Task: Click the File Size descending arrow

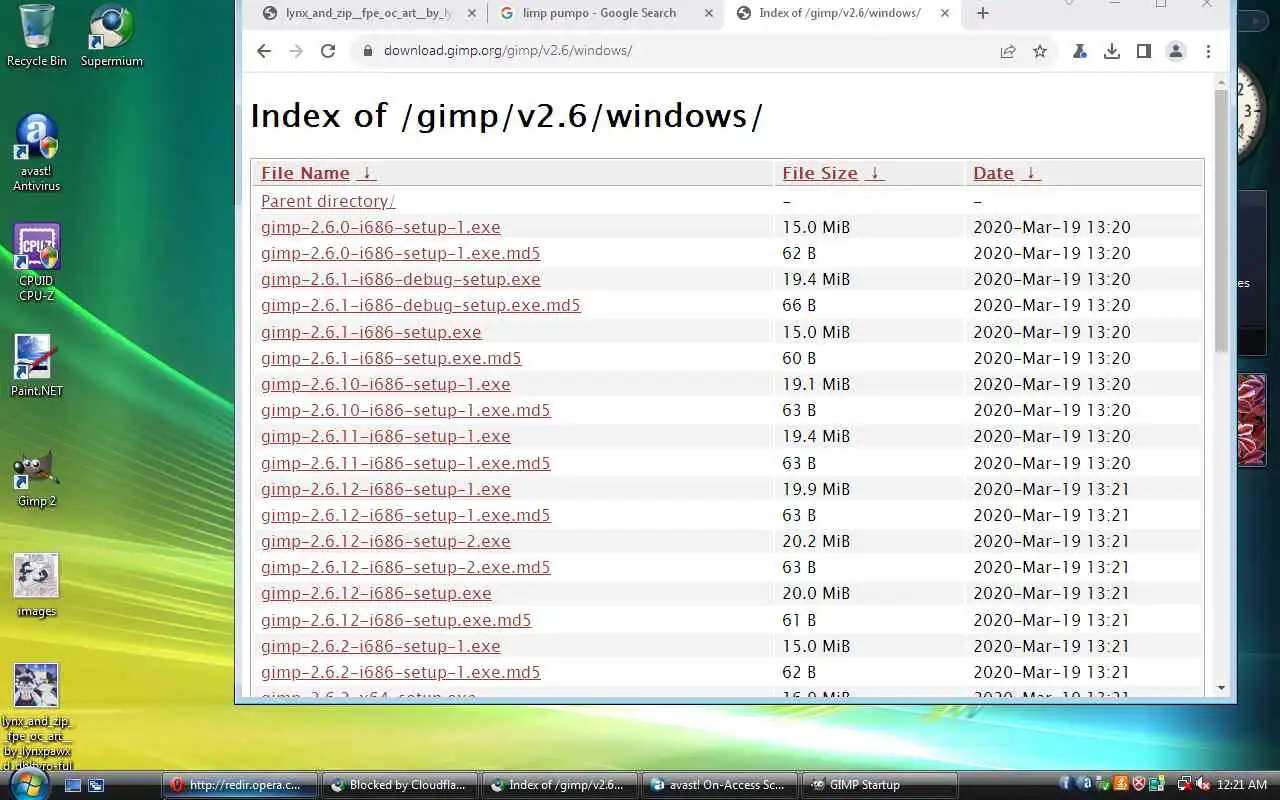Action: coord(875,173)
